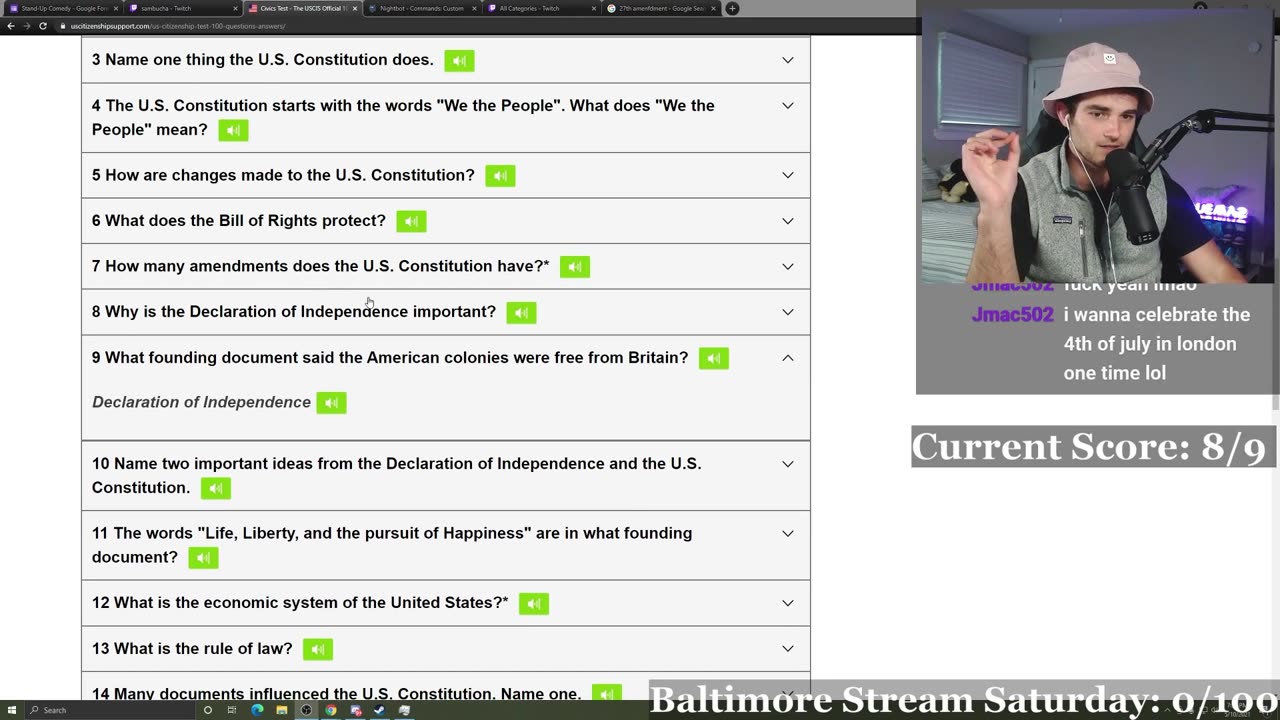Switch to sambucha Twitch tab

182,8
